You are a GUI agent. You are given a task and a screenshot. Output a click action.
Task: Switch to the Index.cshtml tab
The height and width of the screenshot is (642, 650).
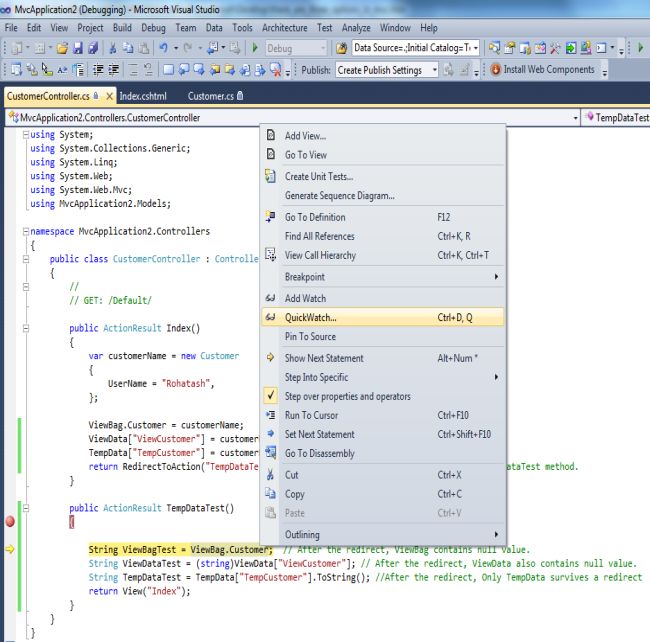click(143, 96)
